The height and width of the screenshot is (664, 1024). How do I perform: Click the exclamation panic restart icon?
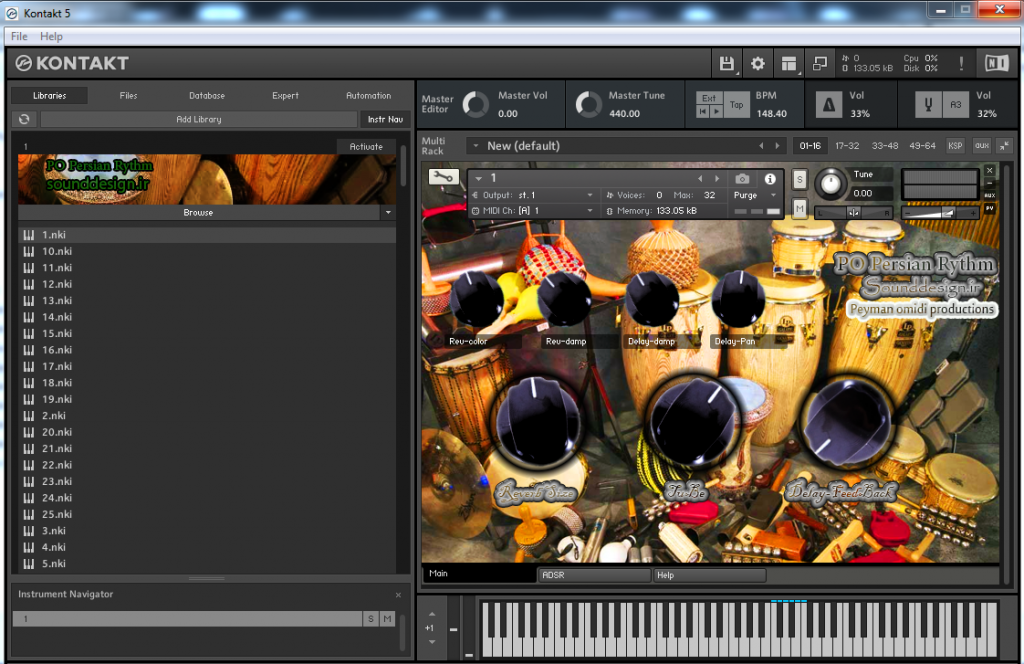961,63
